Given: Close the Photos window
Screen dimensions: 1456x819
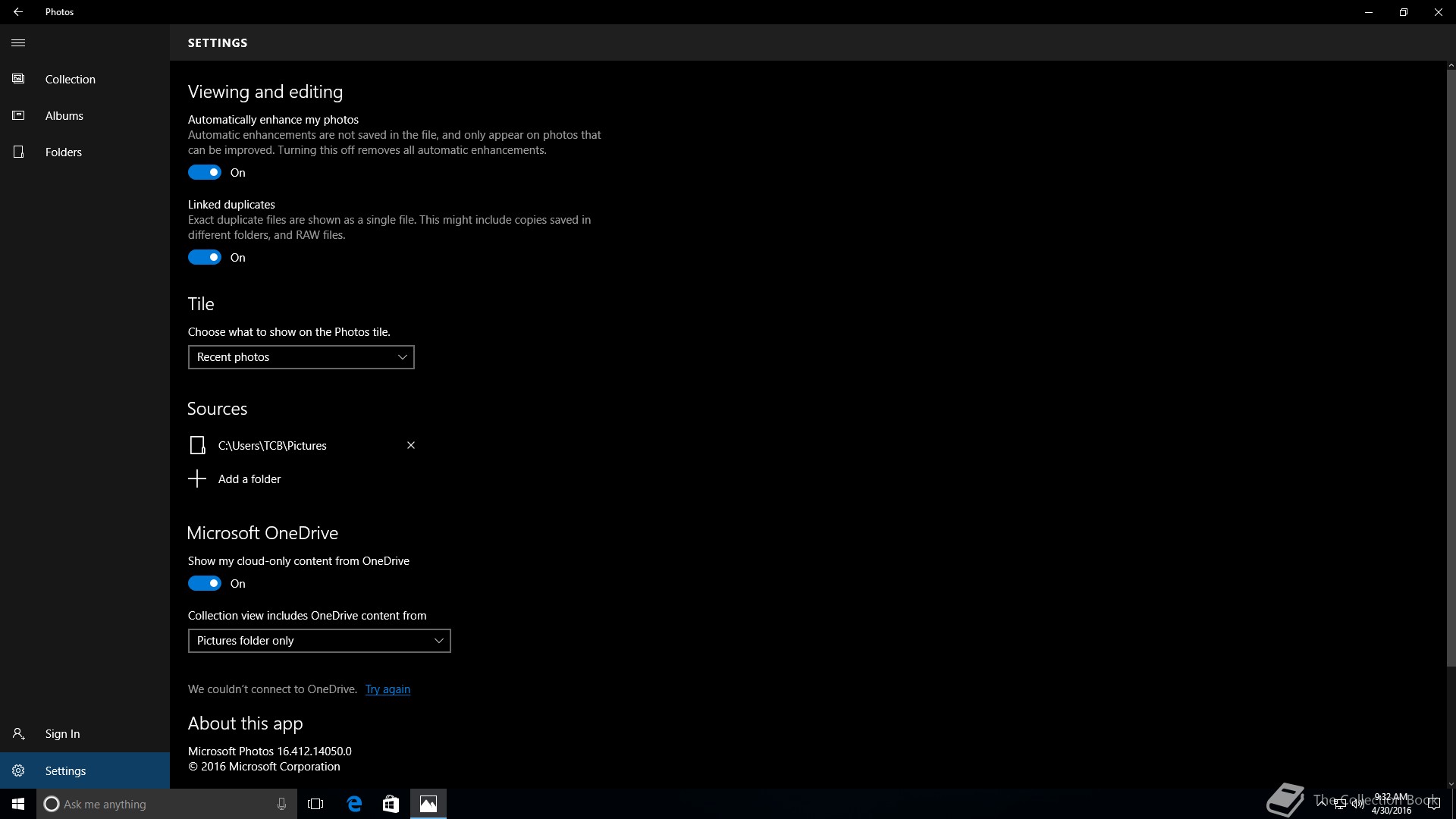Looking at the screenshot, I should (1439, 12).
